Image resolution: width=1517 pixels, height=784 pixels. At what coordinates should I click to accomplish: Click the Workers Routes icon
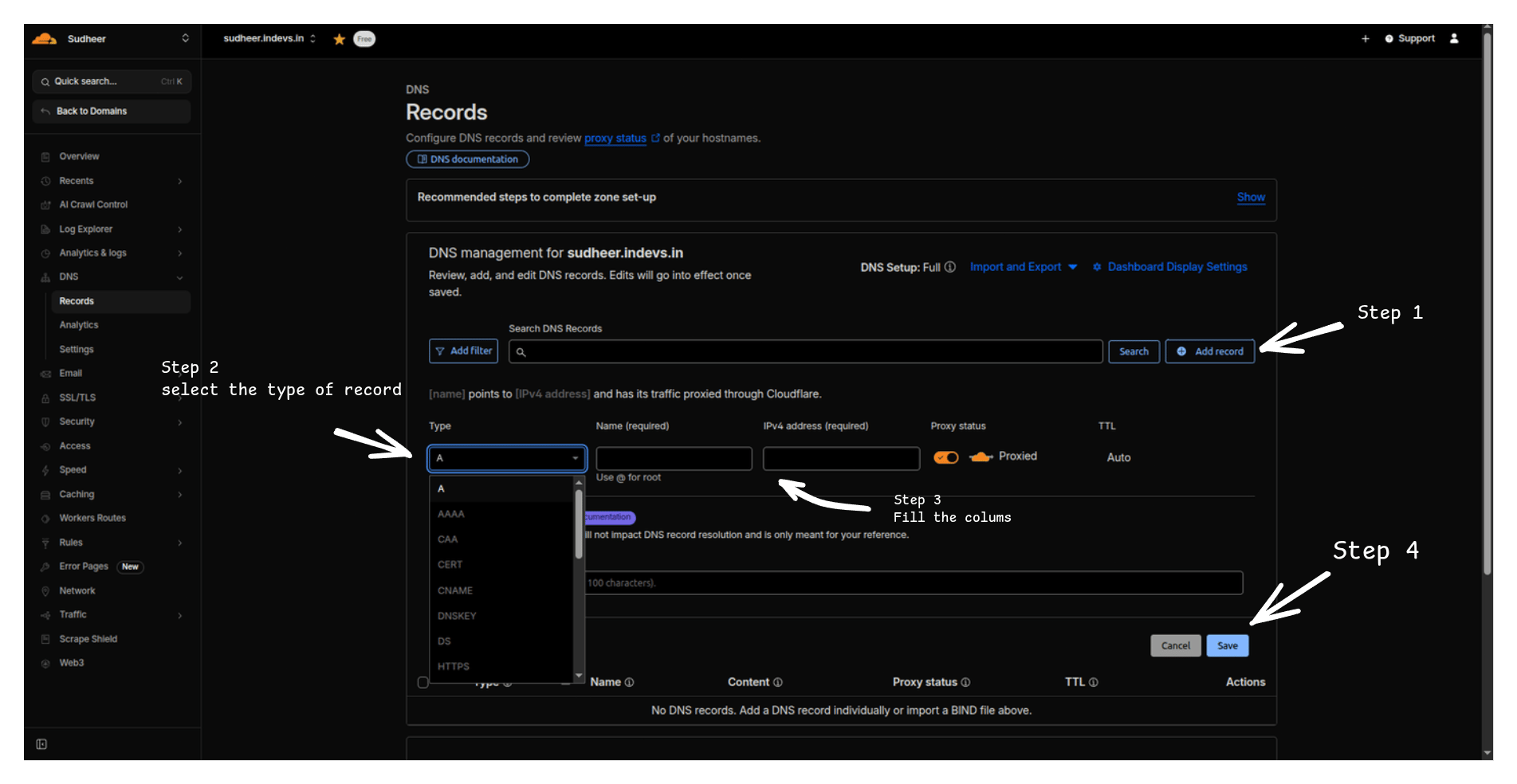pos(45,519)
